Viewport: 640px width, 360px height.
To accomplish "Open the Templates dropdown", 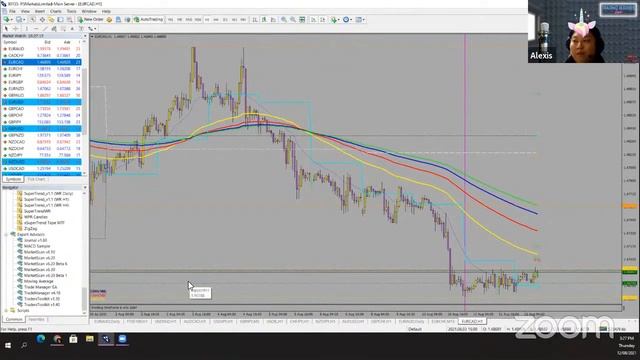I will coord(360,19).
